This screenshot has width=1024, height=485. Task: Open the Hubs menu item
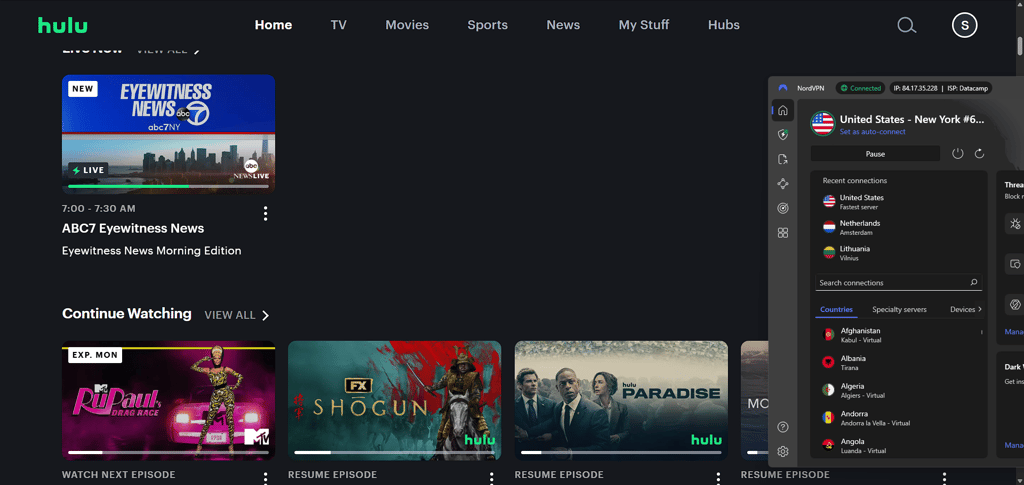coord(724,25)
